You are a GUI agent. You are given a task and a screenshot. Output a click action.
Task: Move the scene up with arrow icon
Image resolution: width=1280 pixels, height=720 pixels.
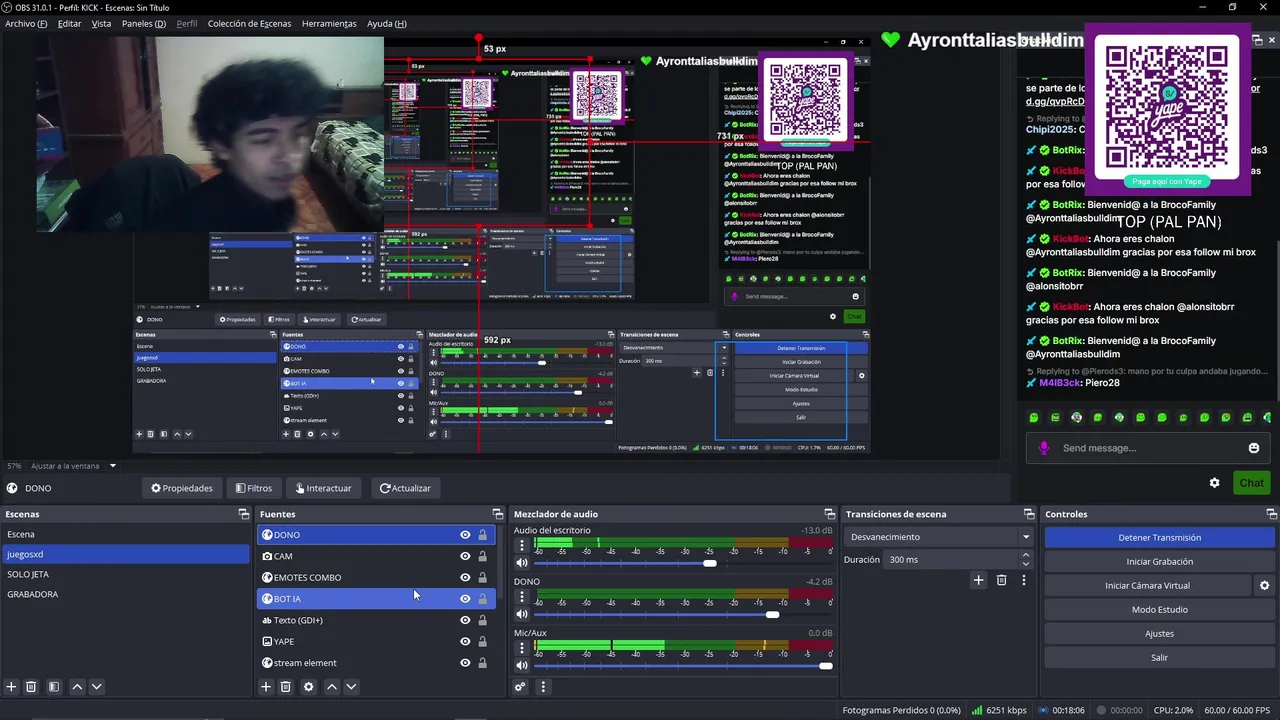[x=77, y=687]
